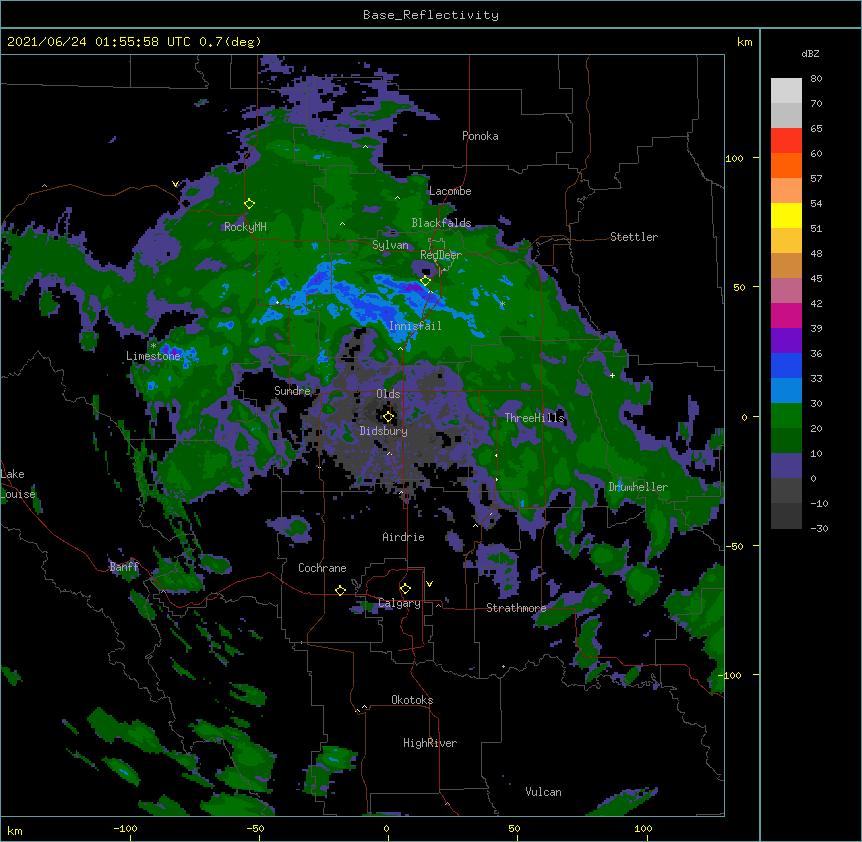Viewport: 862px width, 842px height.
Task: Click the yellow diamond marker beside RedDeer
Action: point(426,281)
